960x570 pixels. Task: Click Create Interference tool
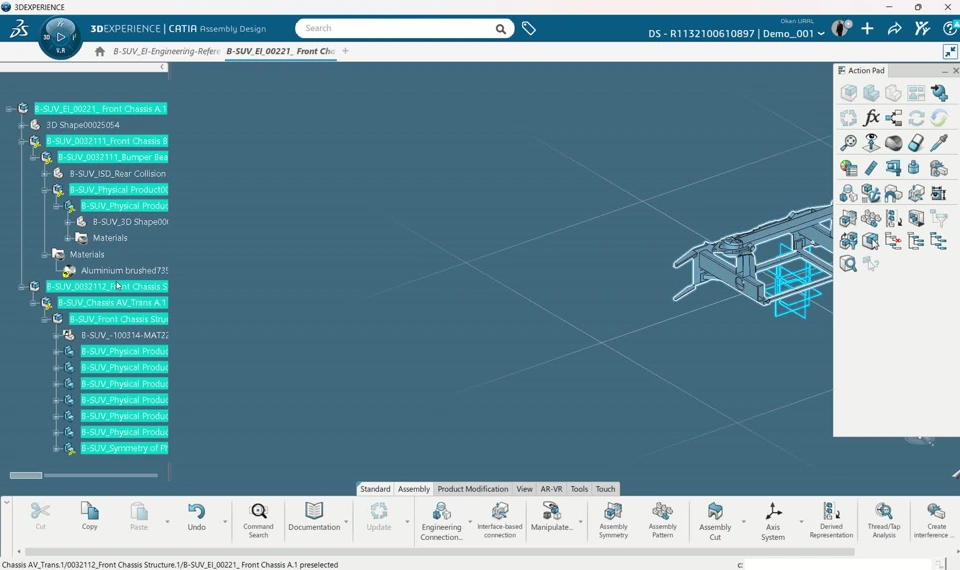point(934,520)
